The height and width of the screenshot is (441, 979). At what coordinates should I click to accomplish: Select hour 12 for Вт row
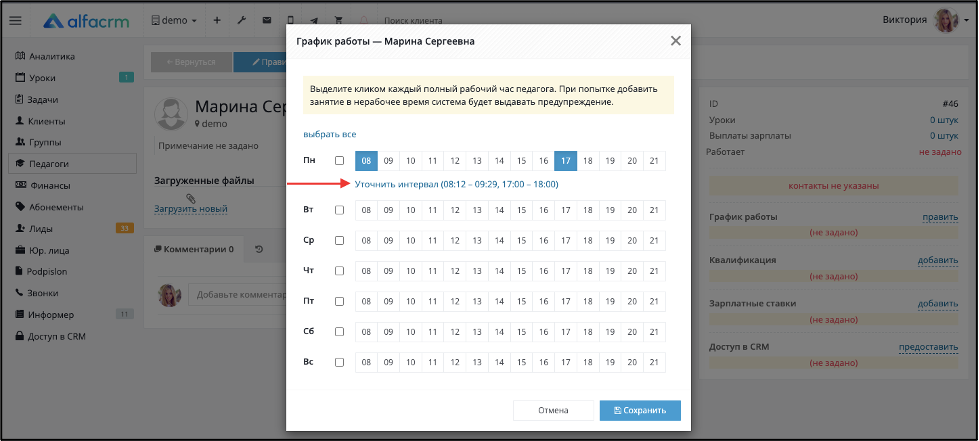click(455, 211)
